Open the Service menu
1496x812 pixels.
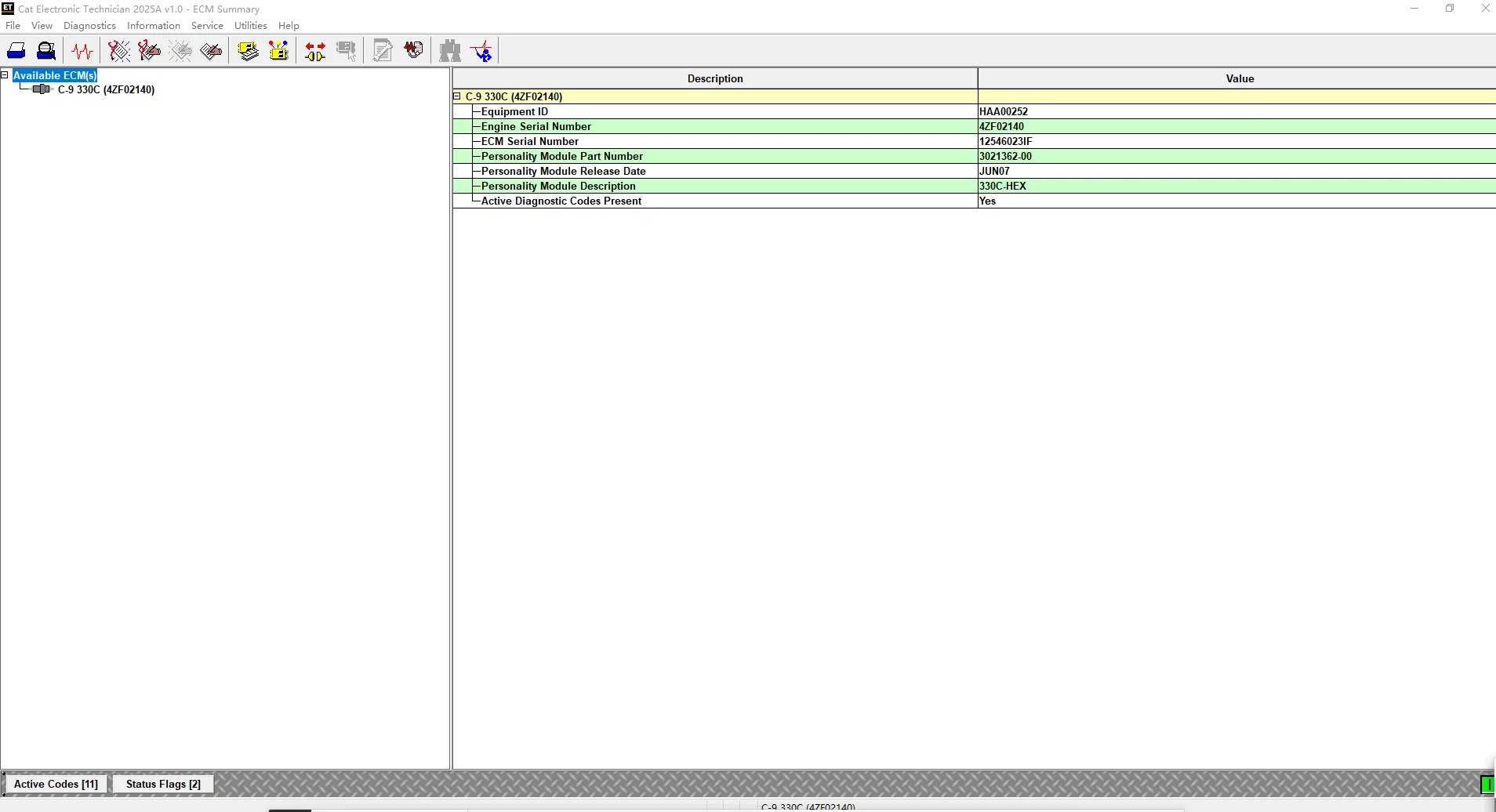pos(207,26)
